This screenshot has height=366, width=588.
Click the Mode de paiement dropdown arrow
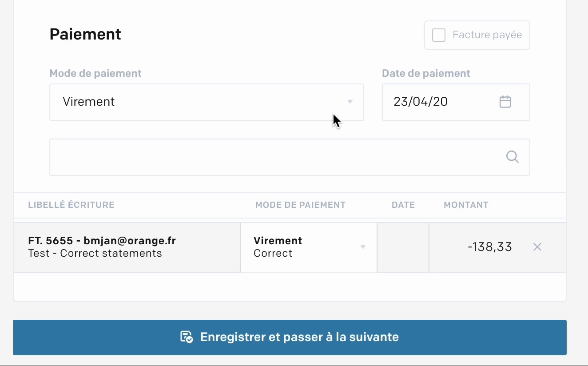click(350, 102)
